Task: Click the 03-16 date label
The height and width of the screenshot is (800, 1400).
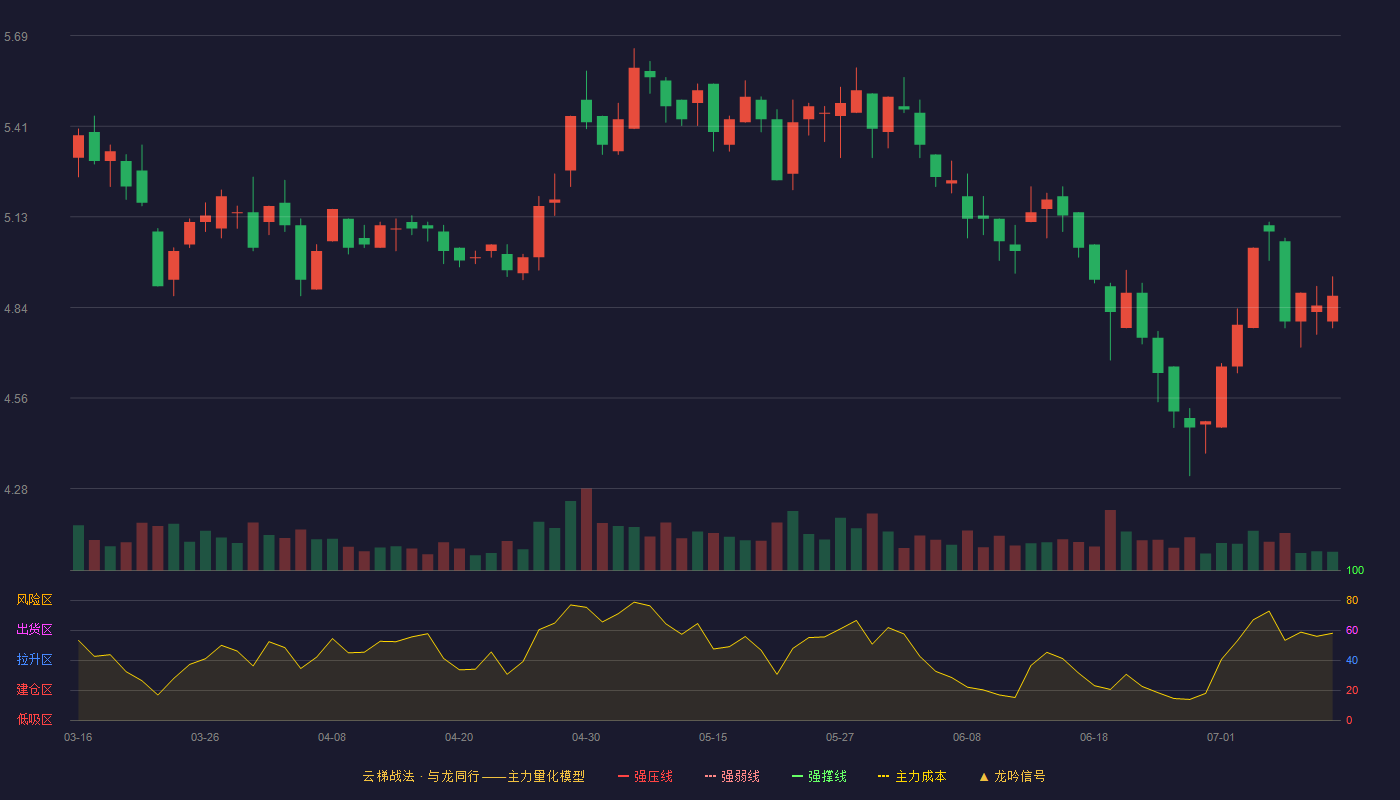Action: 78,737
